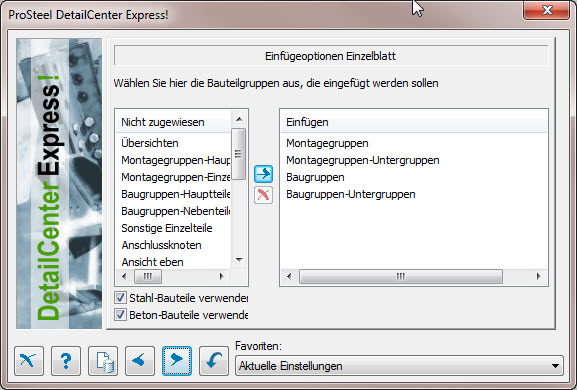Toggle Stahl-Bauteile verwenden checkbox
Screen dimensions: 577x390
120,298
